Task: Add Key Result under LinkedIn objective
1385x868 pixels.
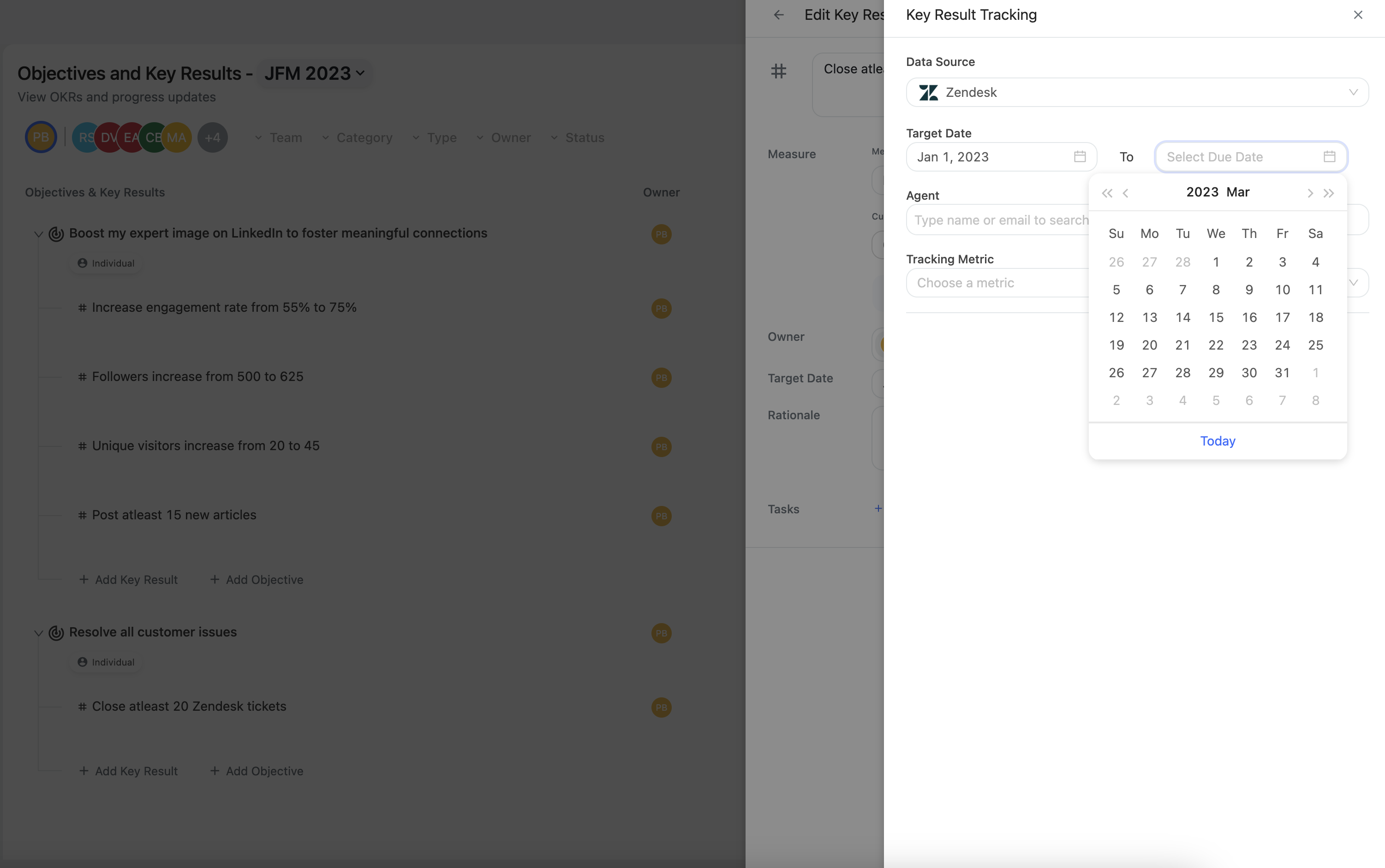Action: coord(128,580)
